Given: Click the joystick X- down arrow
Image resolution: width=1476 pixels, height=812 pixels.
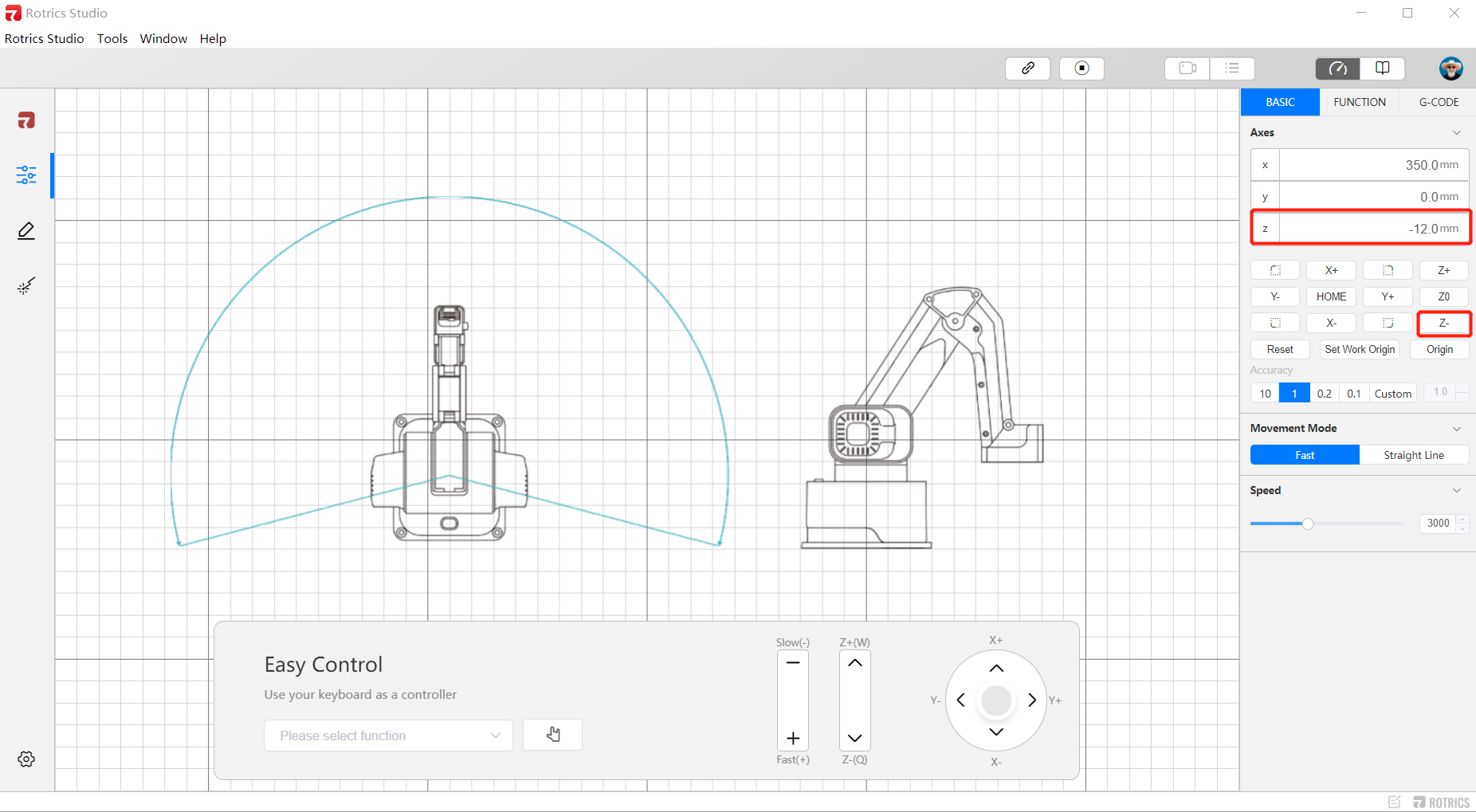Looking at the screenshot, I should [x=996, y=732].
